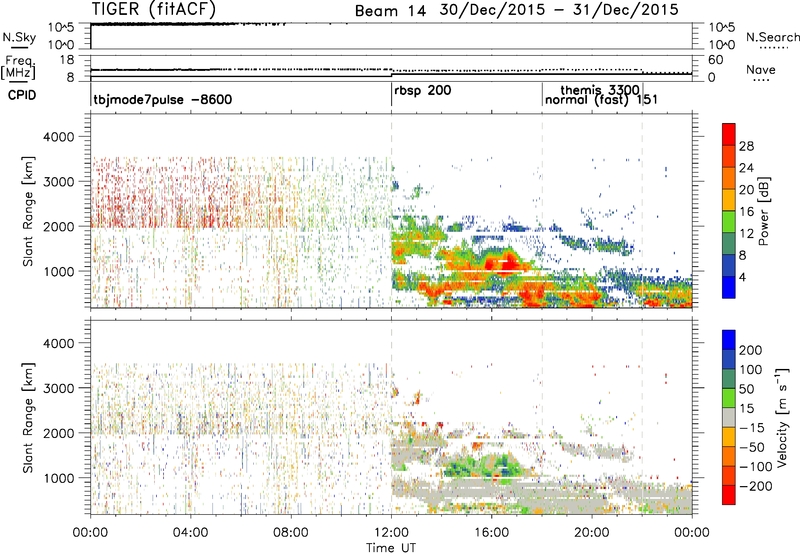This screenshot has height=554, width=800.
Task: Click the '18' frequency axis label
Action: click(67, 60)
